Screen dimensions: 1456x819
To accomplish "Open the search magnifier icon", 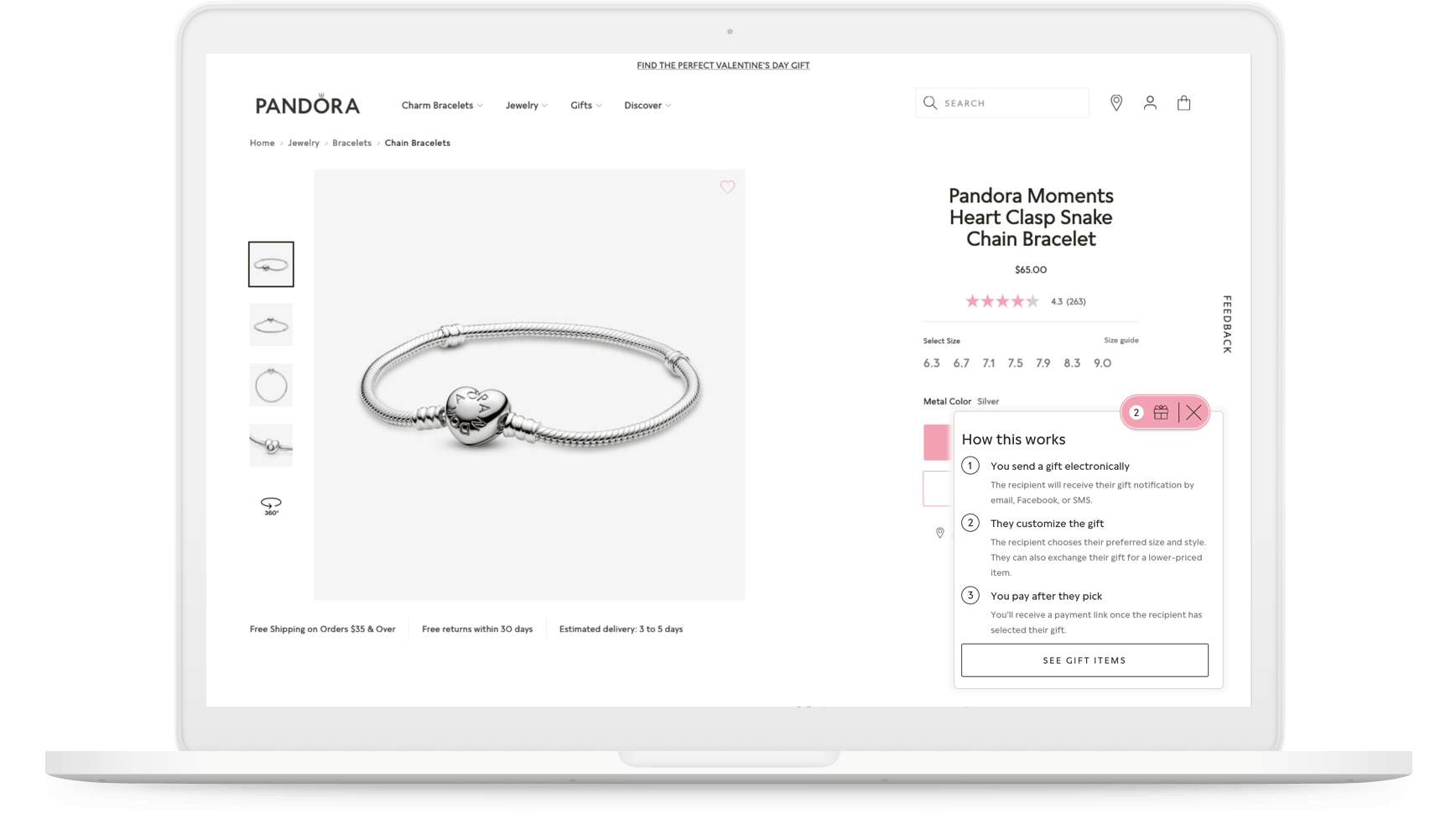I will tap(930, 102).
